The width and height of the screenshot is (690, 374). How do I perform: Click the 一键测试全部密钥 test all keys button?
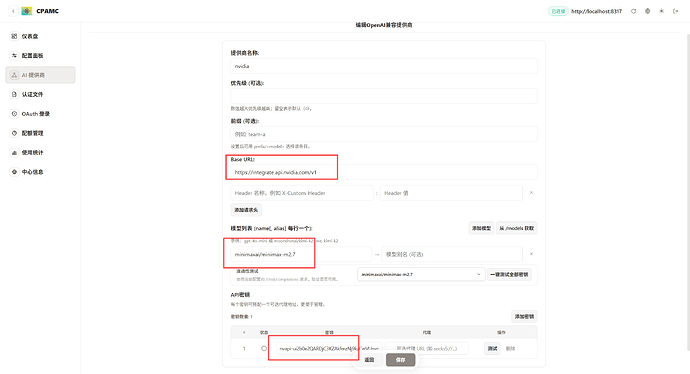509,274
